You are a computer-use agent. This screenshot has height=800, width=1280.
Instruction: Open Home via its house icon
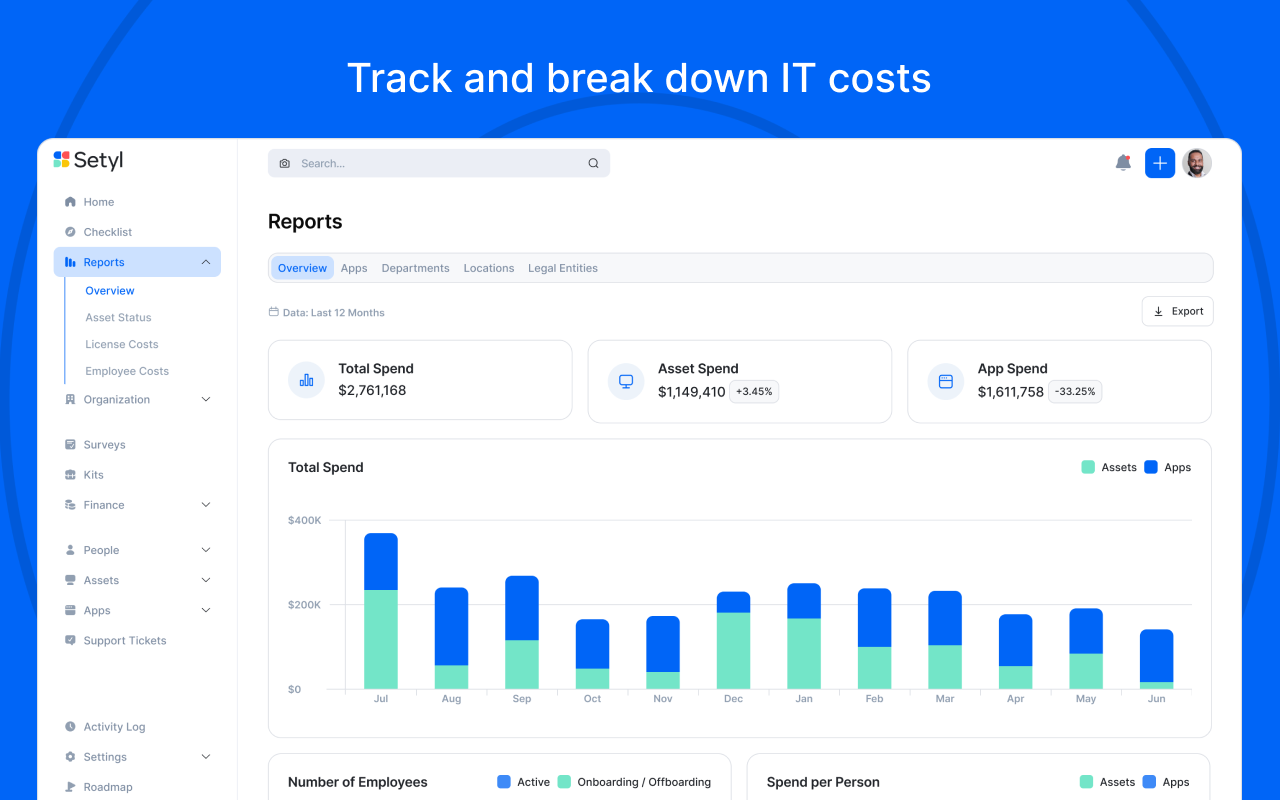pos(70,202)
